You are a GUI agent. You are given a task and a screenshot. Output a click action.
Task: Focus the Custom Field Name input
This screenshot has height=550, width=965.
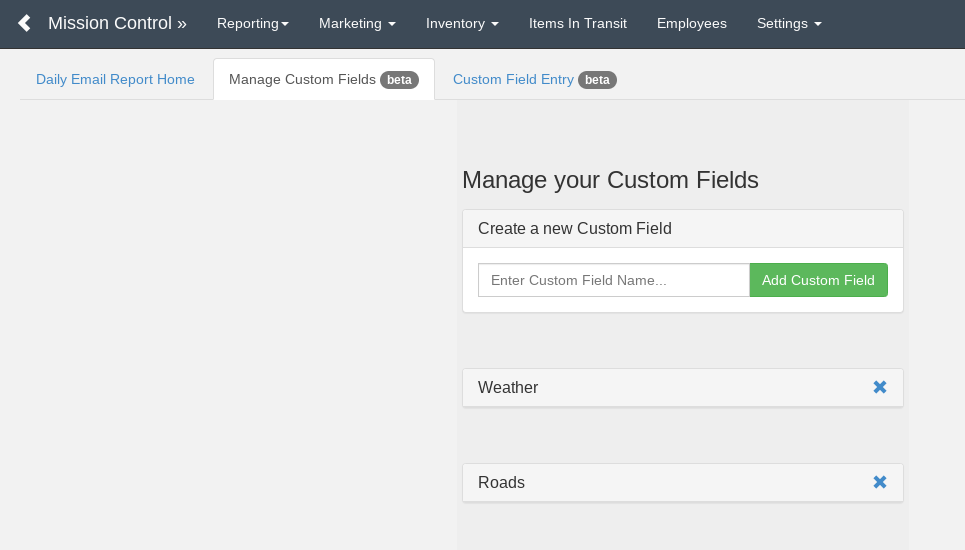[614, 280]
